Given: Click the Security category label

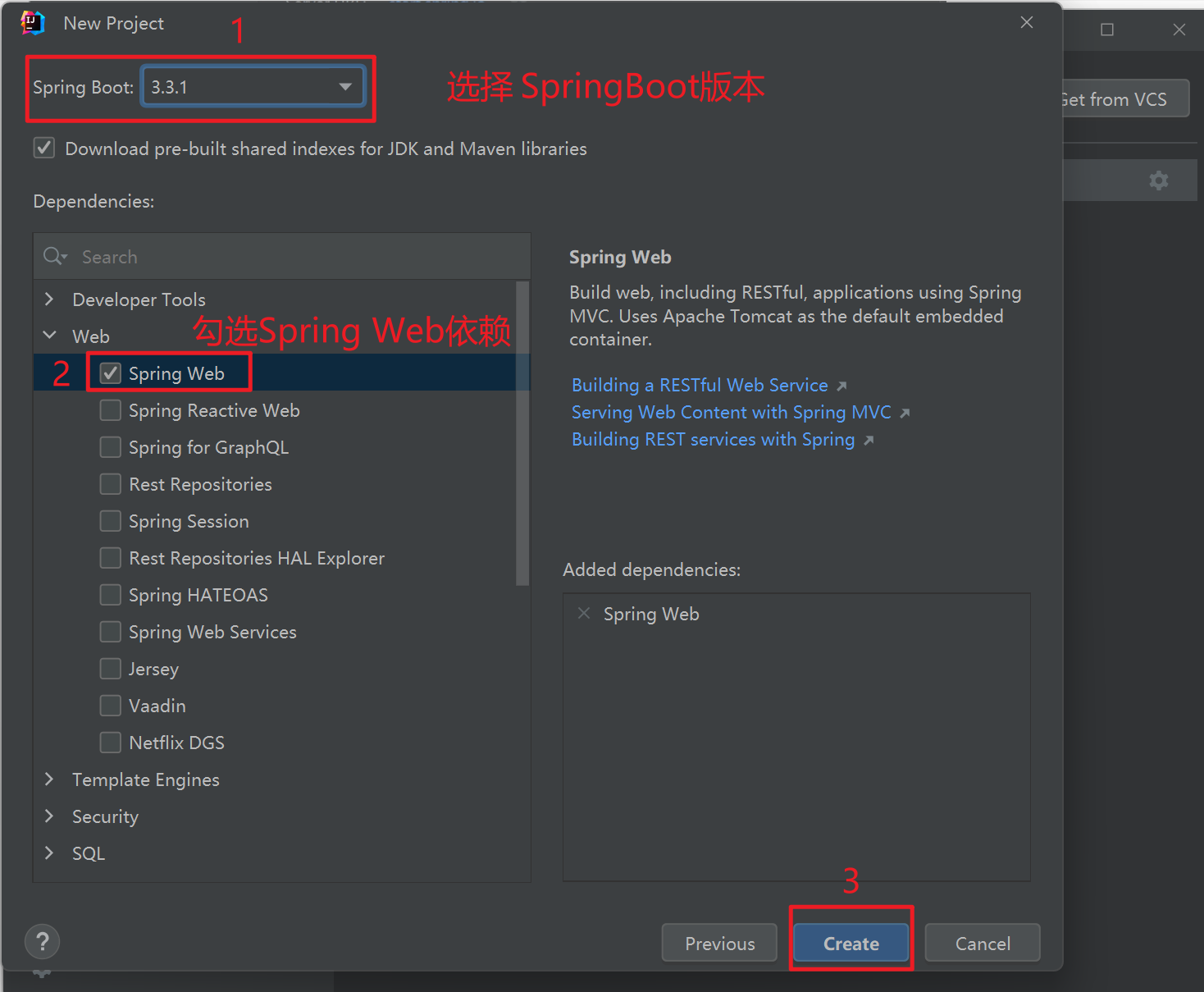Looking at the screenshot, I should point(105,816).
